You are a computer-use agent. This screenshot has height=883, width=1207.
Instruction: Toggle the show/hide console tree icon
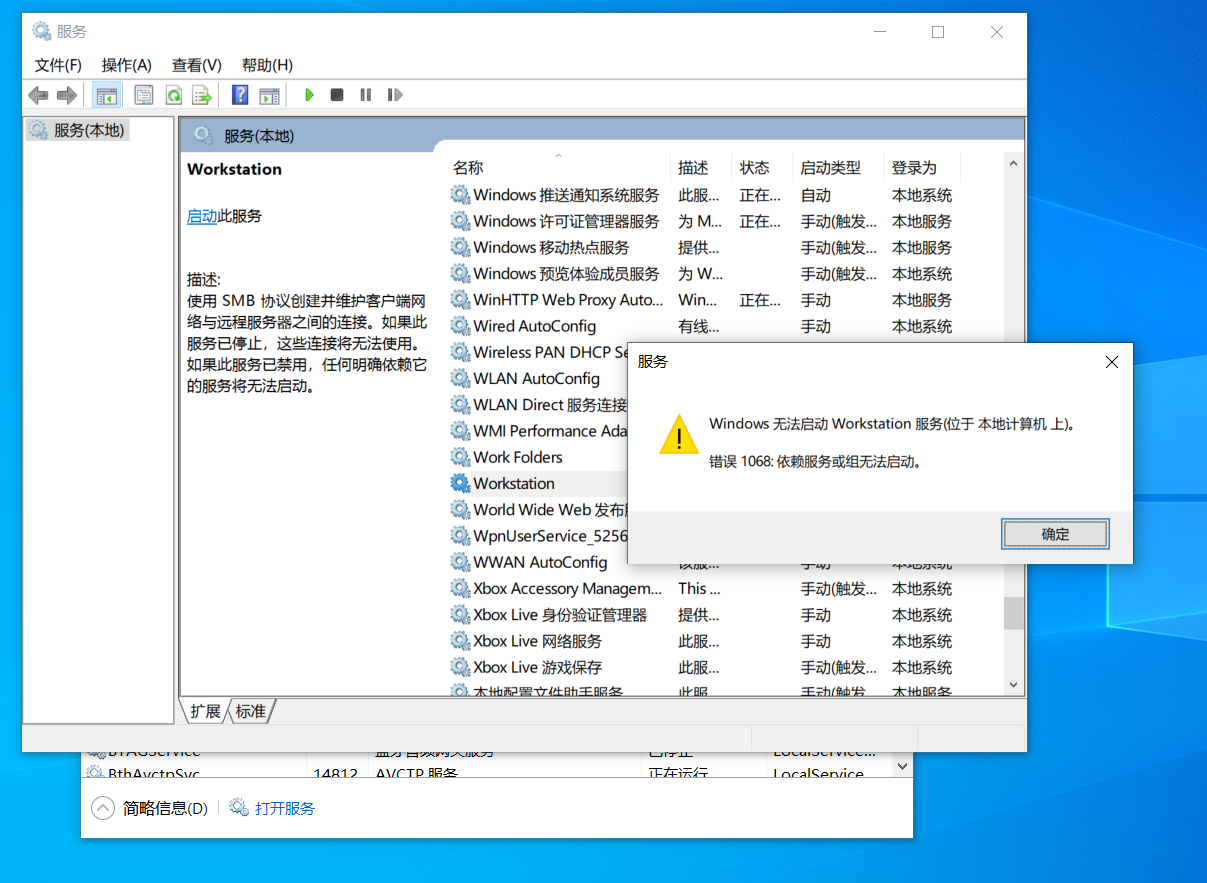tap(107, 95)
